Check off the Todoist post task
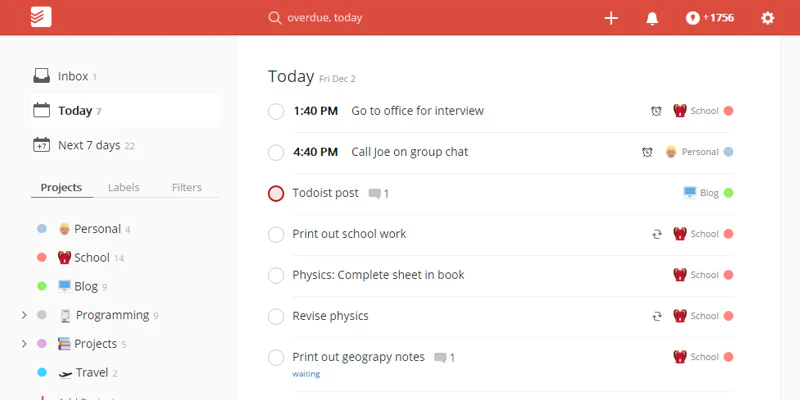 click(x=276, y=193)
